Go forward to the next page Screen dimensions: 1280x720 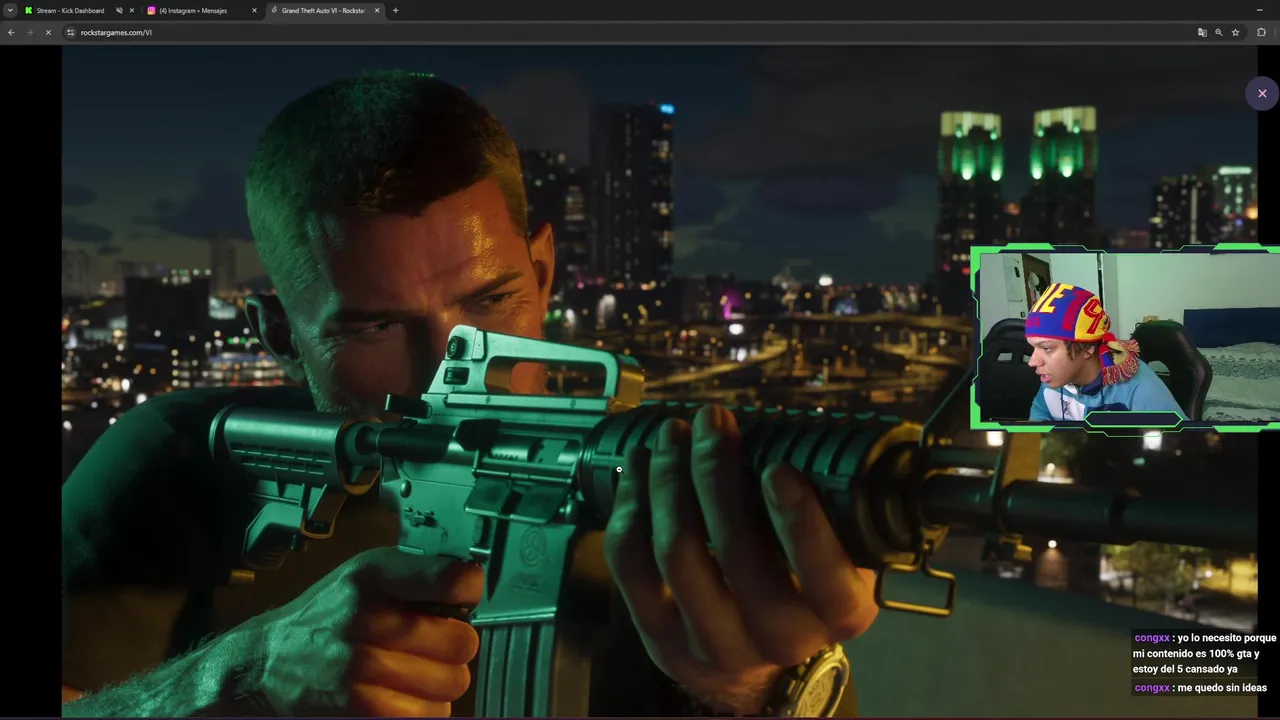pyautogui.click(x=29, y=32)
